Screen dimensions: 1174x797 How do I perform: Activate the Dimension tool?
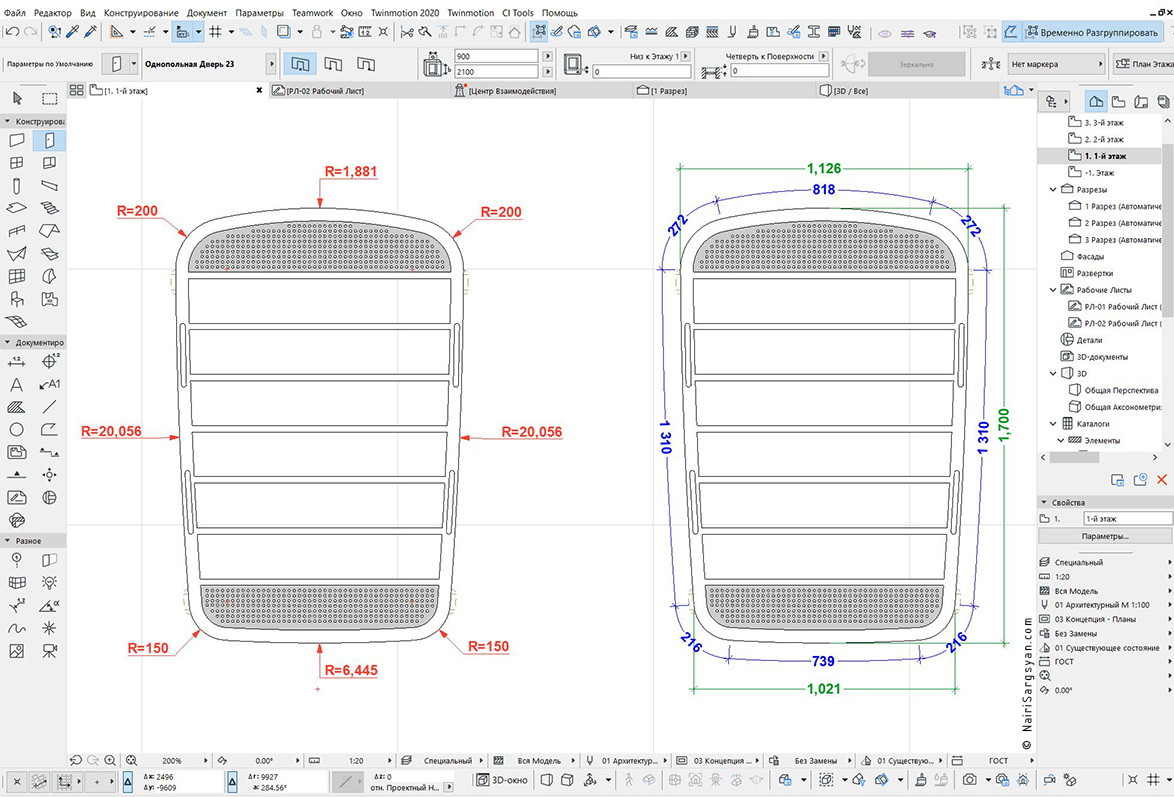tap(16, 362)
